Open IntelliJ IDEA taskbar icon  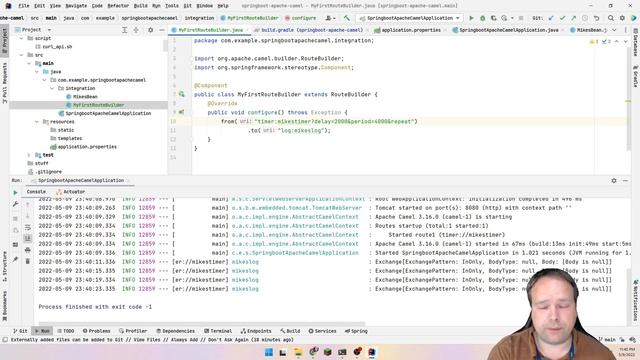point(371,352)
